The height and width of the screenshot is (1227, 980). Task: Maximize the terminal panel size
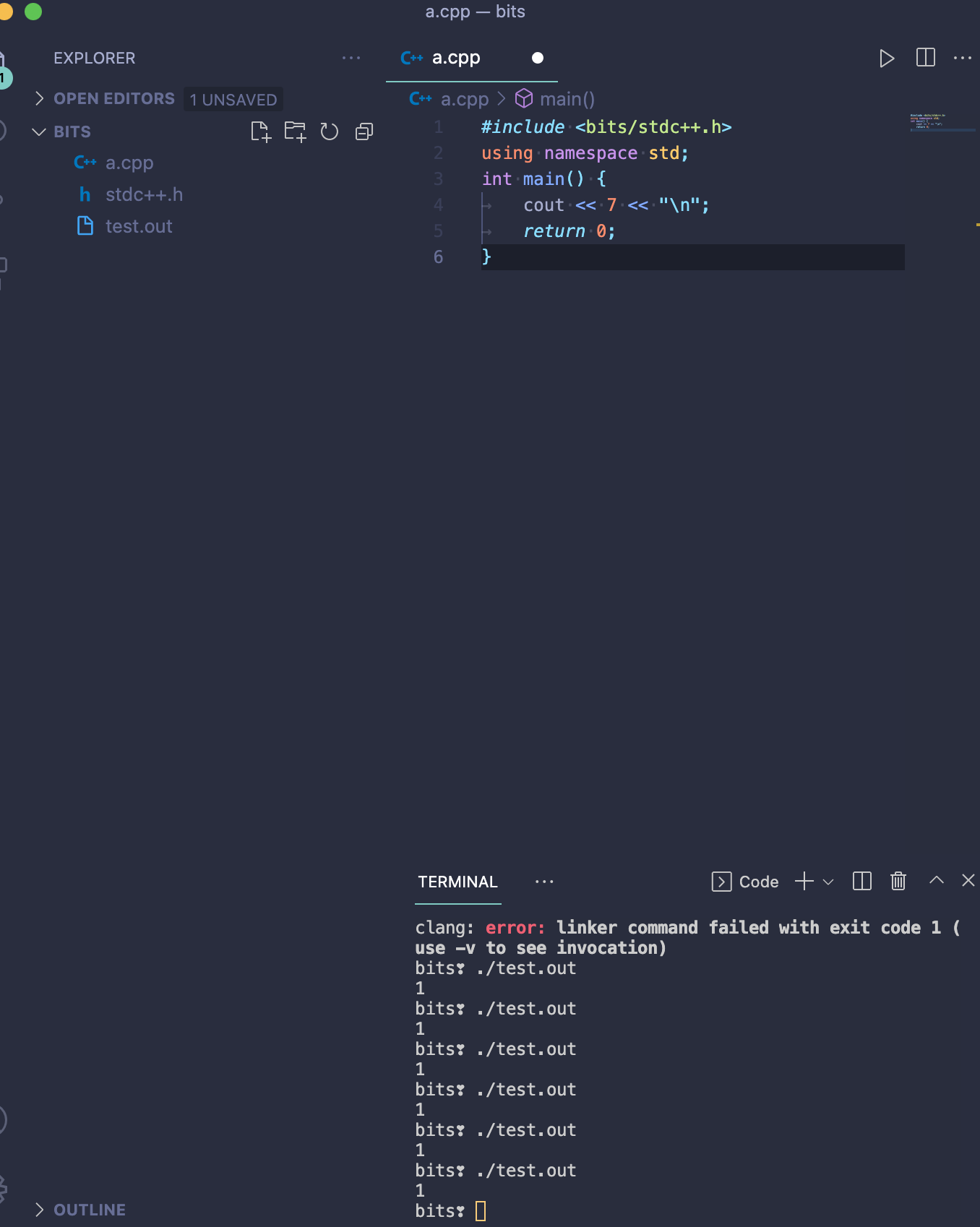pyautogui.click(x=937, y=880)
